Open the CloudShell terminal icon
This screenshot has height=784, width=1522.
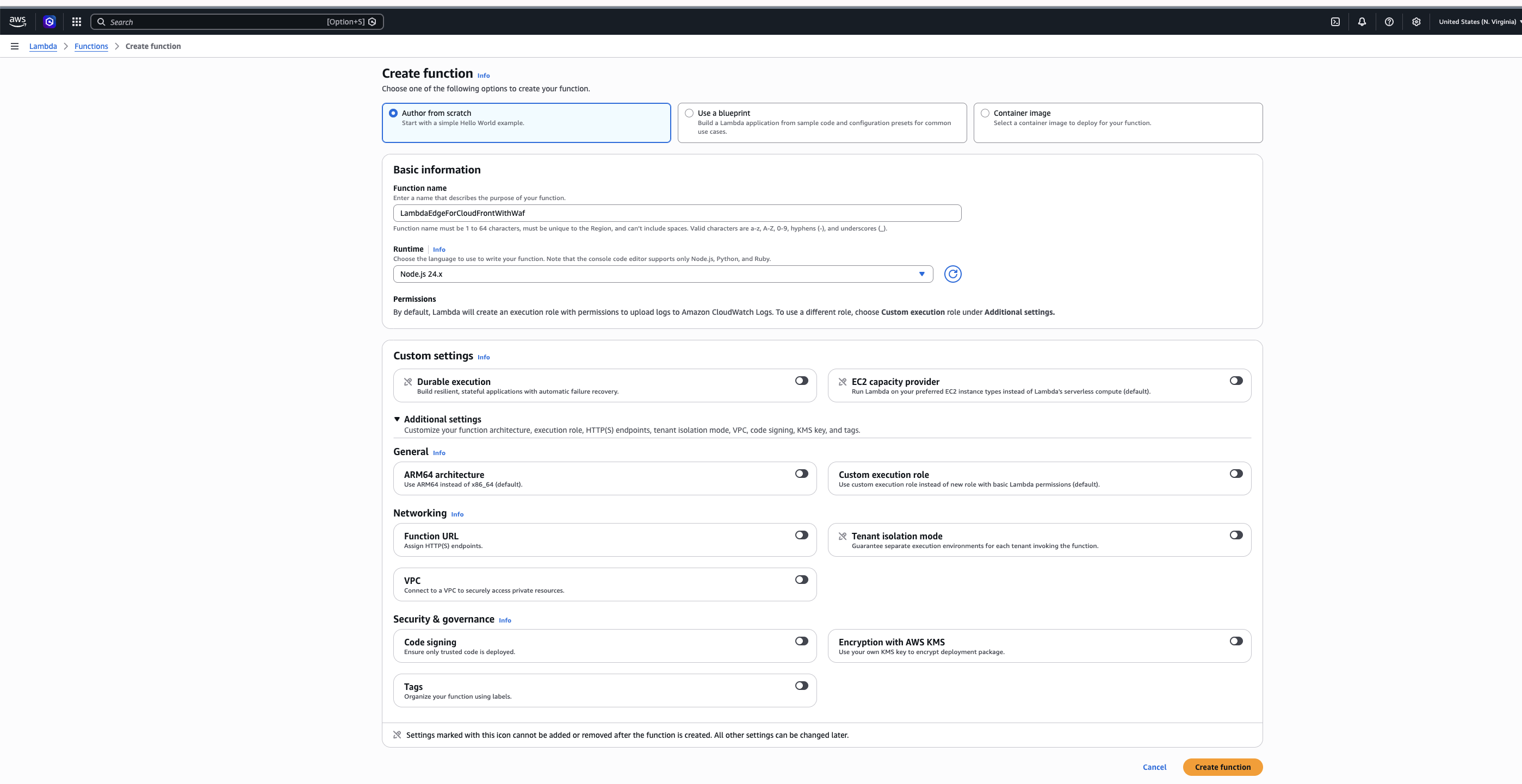(1335, 22)
